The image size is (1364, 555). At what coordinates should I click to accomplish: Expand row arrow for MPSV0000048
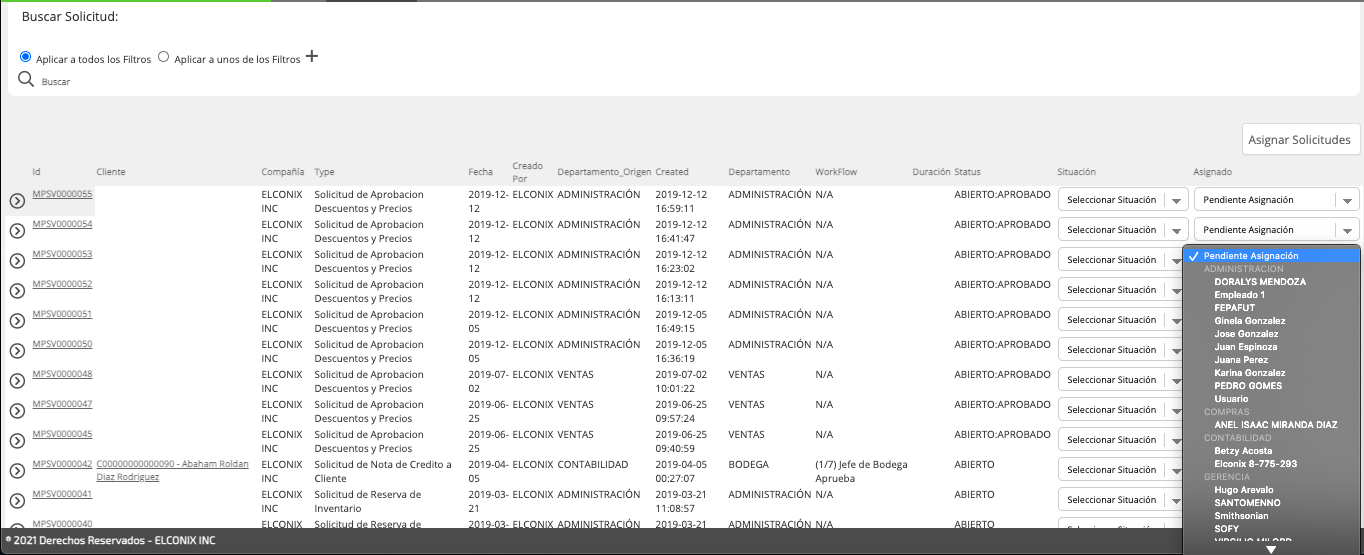[17, 381]
